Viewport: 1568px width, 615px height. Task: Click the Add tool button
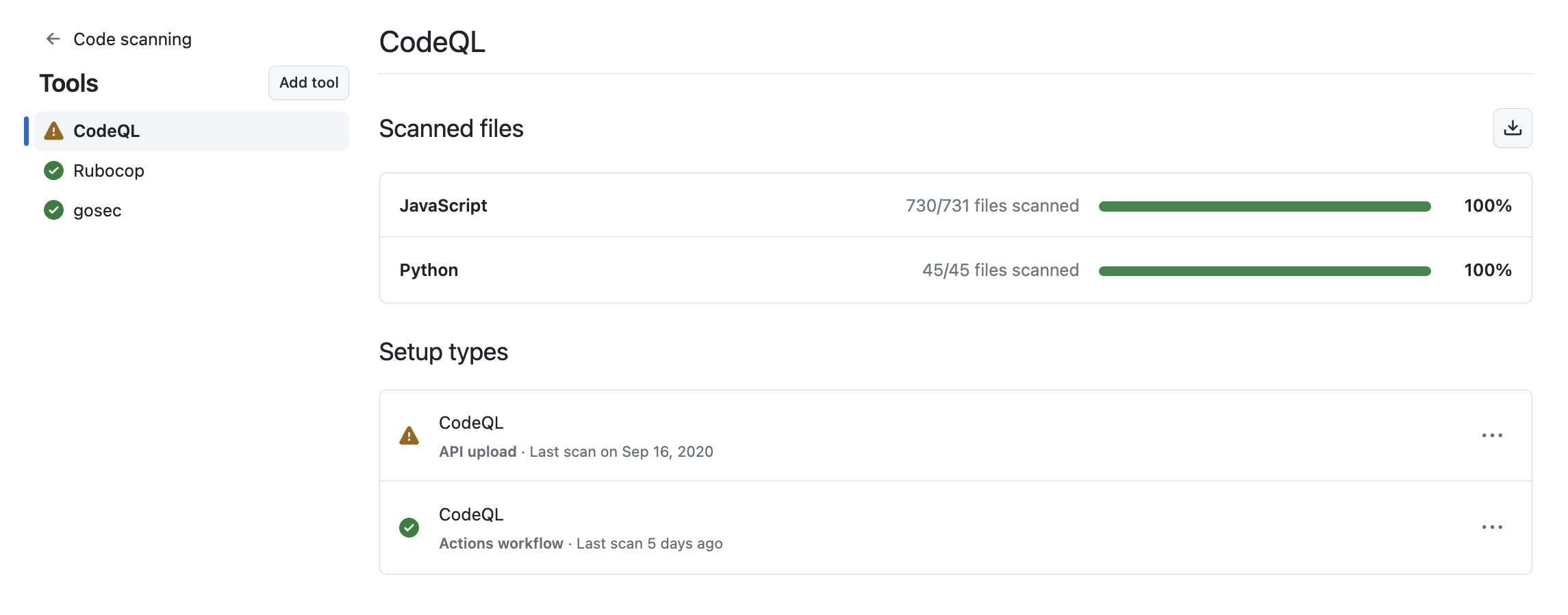[x=308, y=82]
